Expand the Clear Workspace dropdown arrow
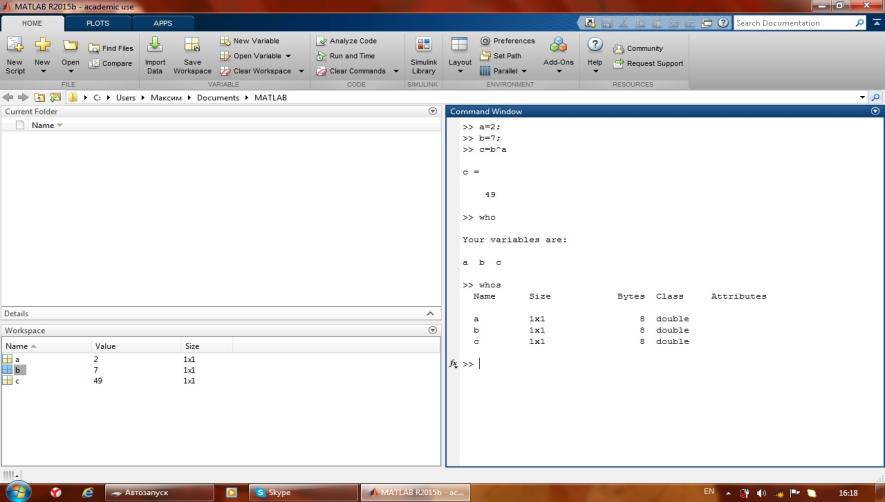Image resolution: width=885 pixels, height=502 pixels. tap(301, 71)
